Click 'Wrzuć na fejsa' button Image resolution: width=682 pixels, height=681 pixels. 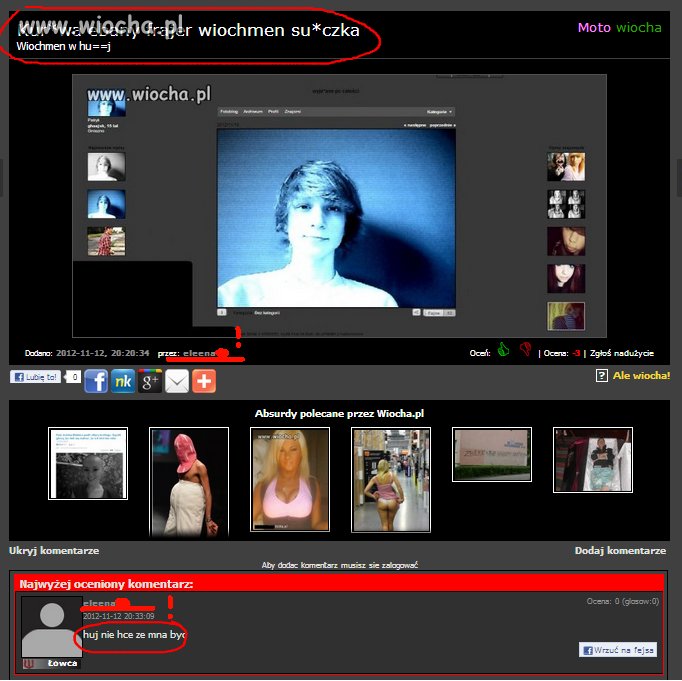[x=618, y=650]
